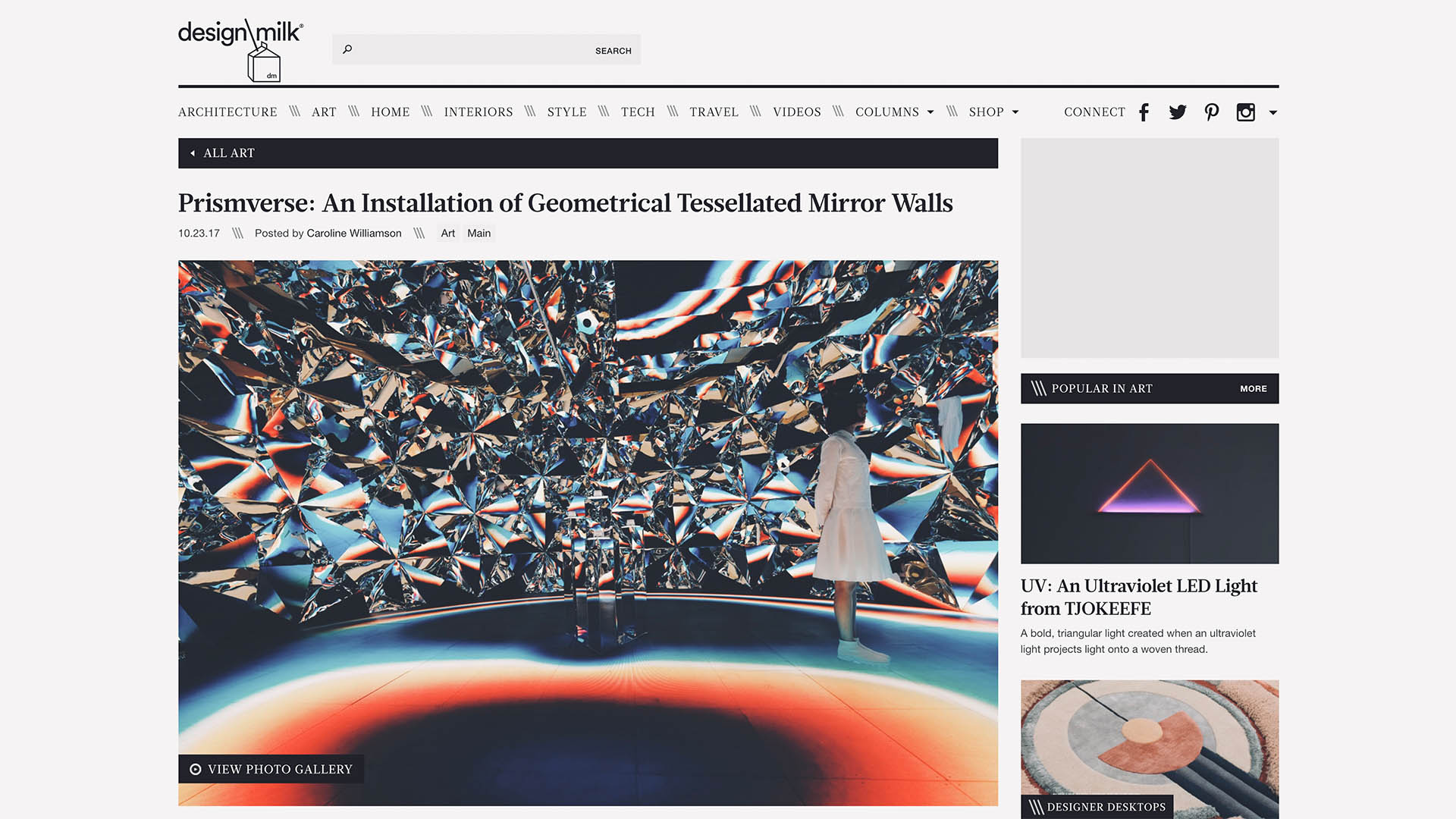Open View Photo Gallery
The width and height of the screenshot is (1456, 819).
[x=271, y=769]
